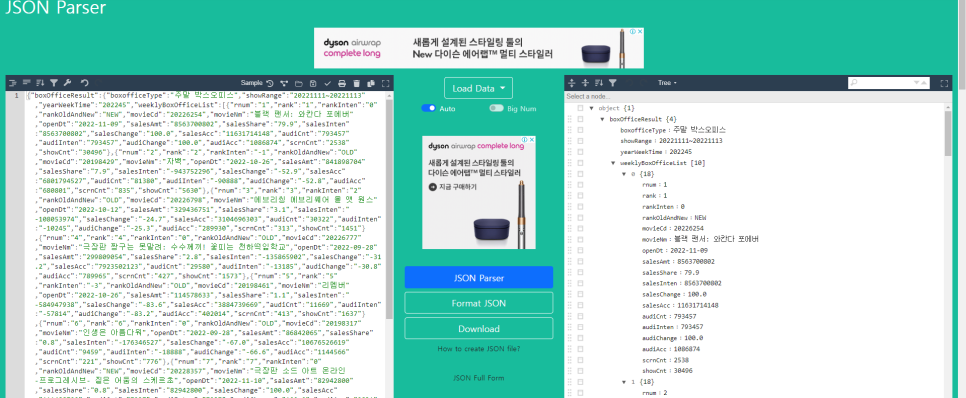
Task: Click the expand all fields icon in tree toolbar
Action: 572,83
